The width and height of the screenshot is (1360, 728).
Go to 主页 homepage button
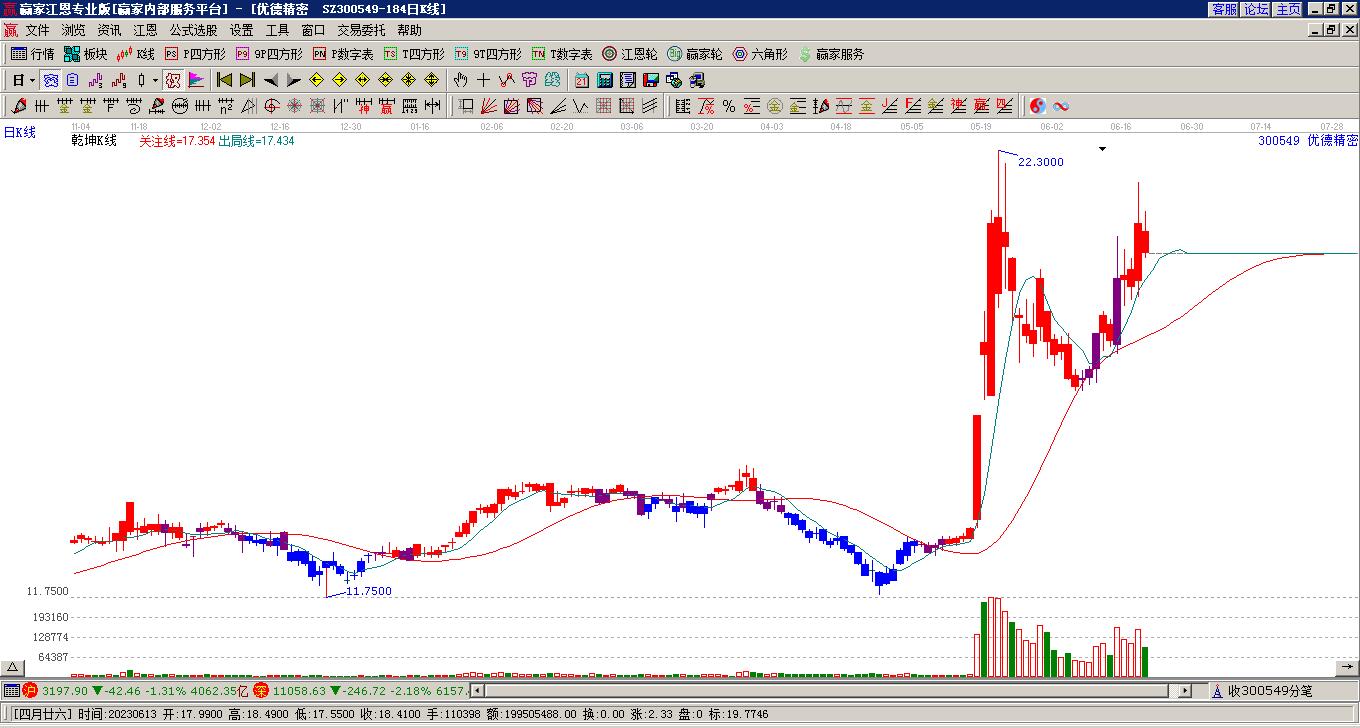click(x=1288, y=9)
